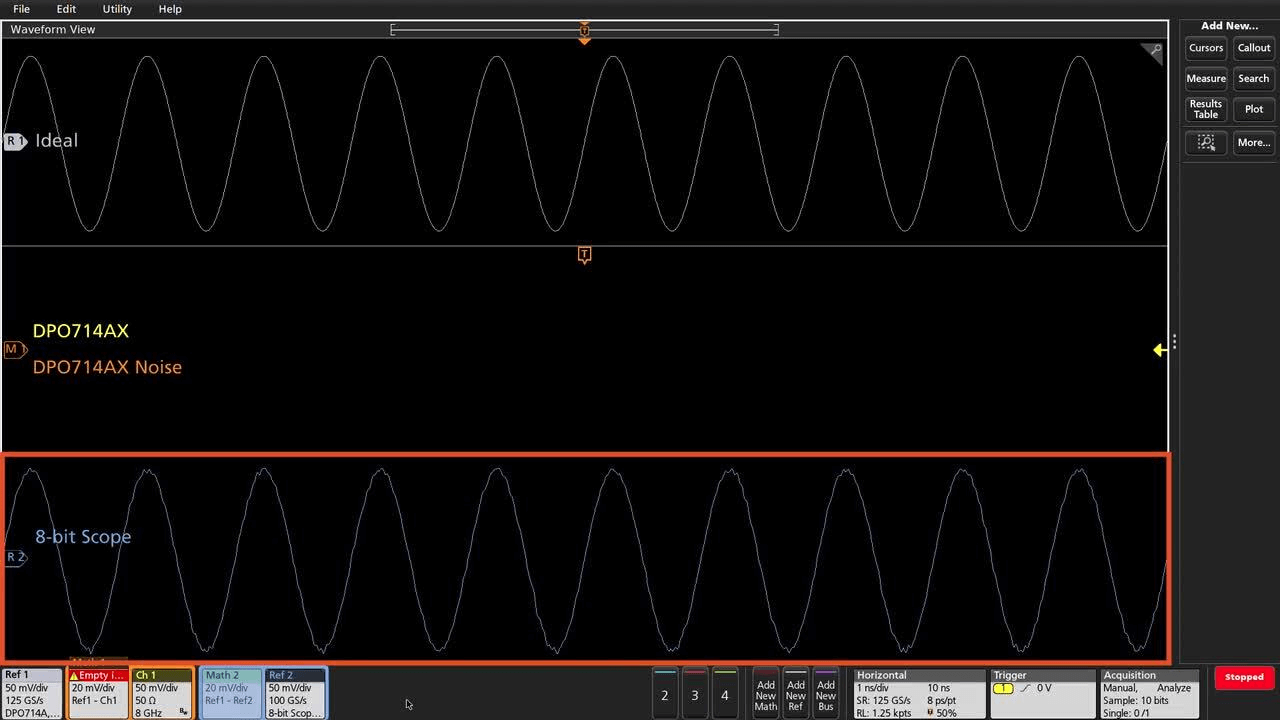Click More... in the Add New panel
Viewport: 1280px width, 720px height.
1253,142
